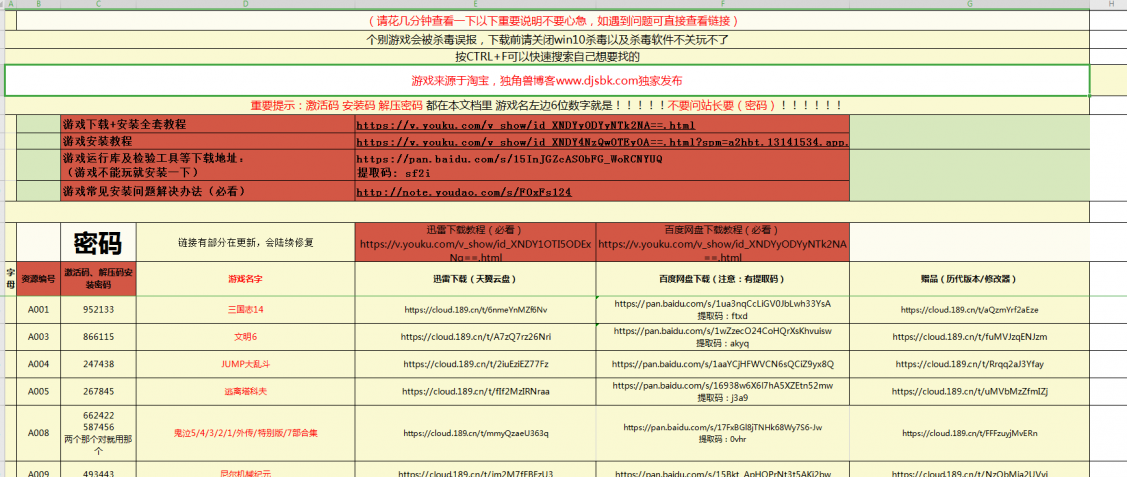Open youku link in 游戏安装教程 row

[x=602, y=142]
